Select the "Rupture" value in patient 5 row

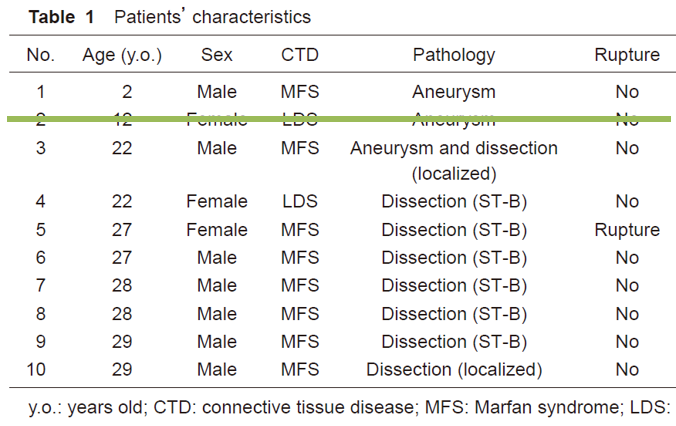(x=627, y=229)
